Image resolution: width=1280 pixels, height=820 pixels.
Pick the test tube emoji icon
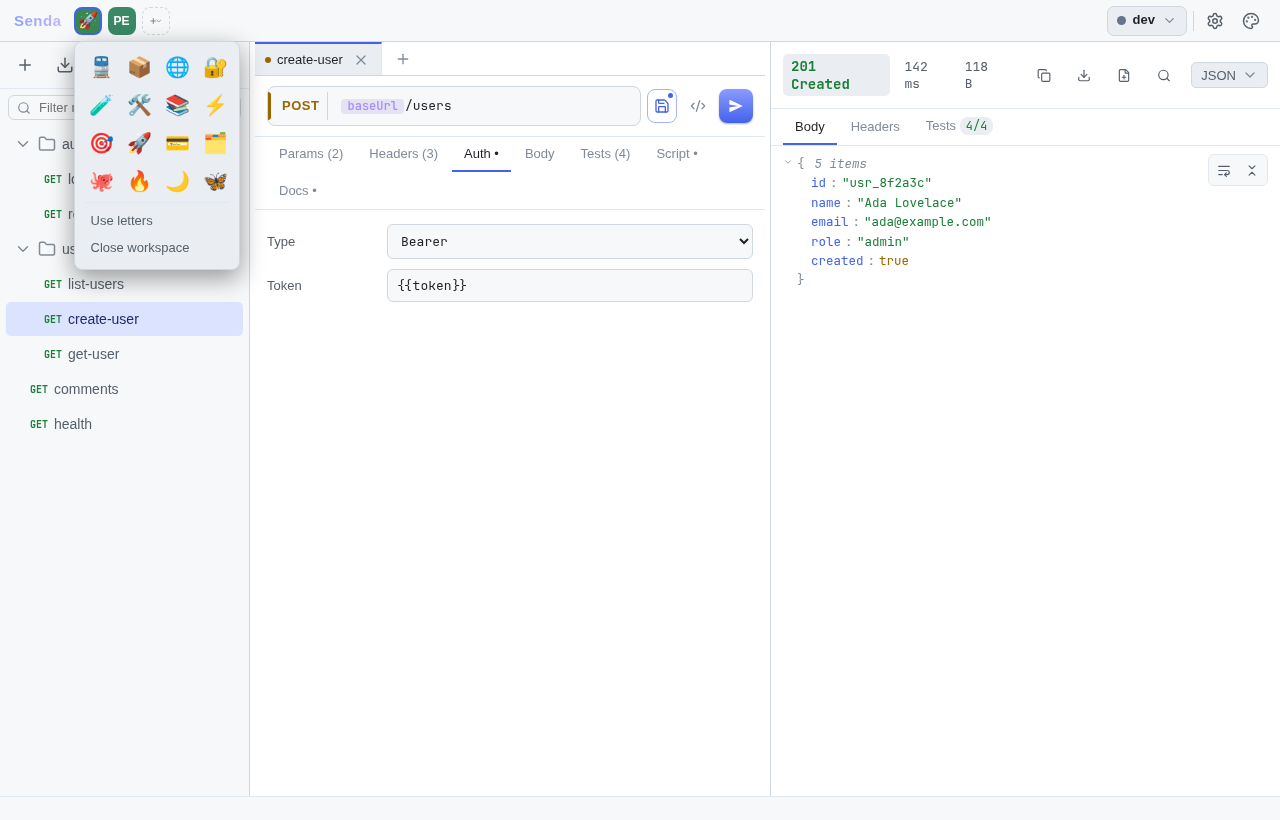[x=101, y=105]
